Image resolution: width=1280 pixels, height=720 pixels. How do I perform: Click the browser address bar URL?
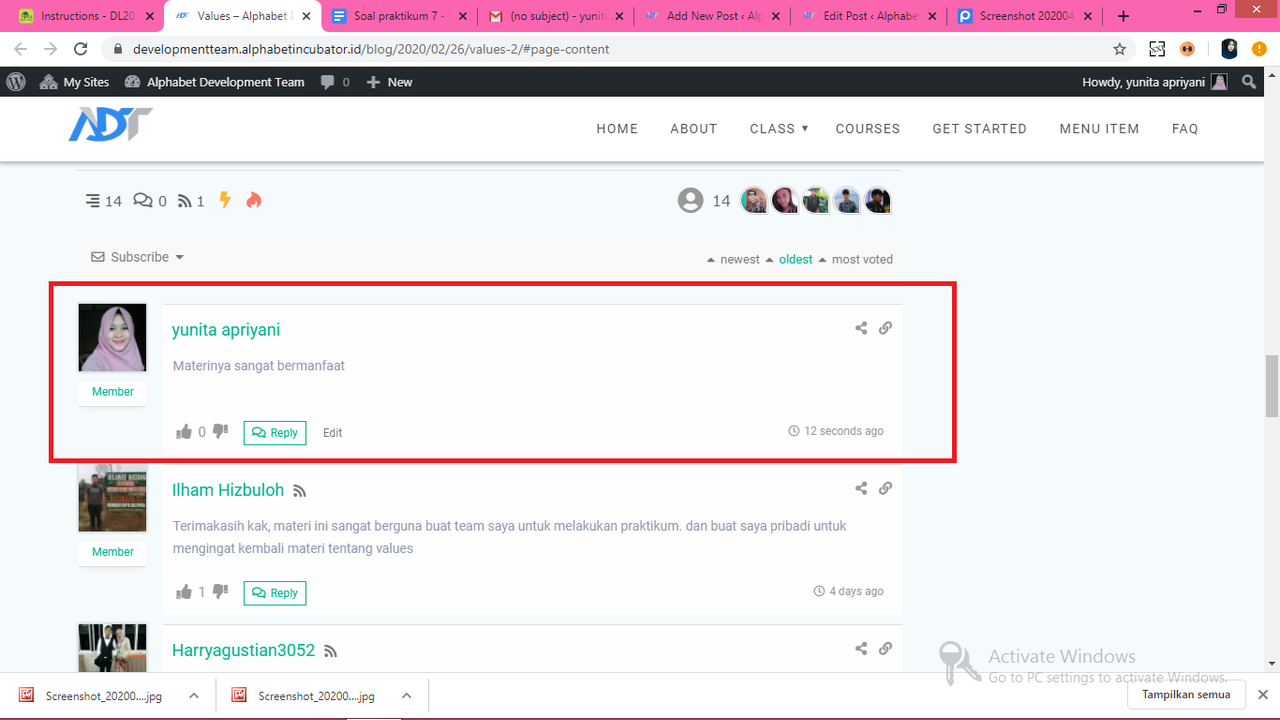tap(371, 49)
